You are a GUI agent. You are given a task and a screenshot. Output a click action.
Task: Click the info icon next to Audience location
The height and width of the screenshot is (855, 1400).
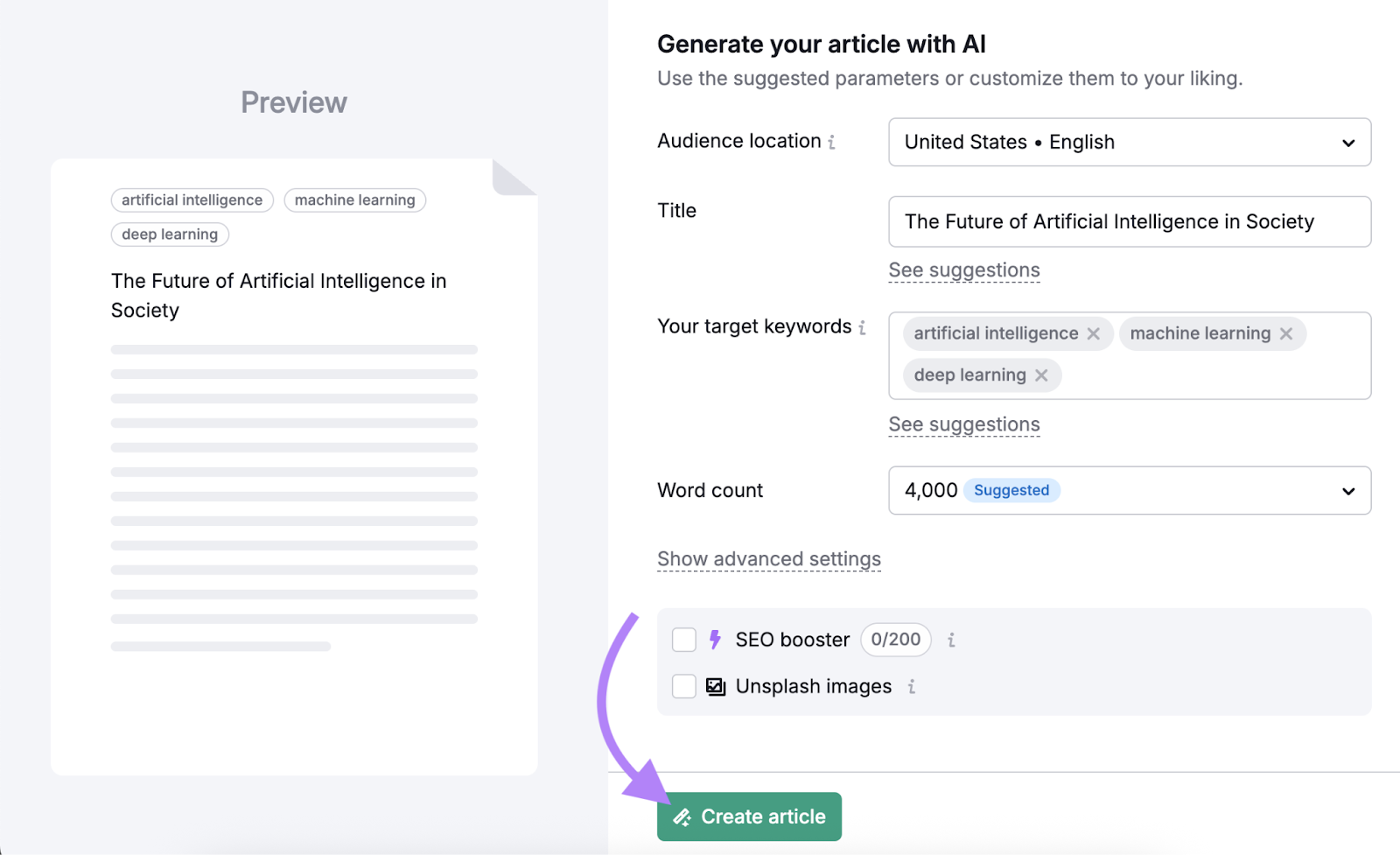coord(833,141)
